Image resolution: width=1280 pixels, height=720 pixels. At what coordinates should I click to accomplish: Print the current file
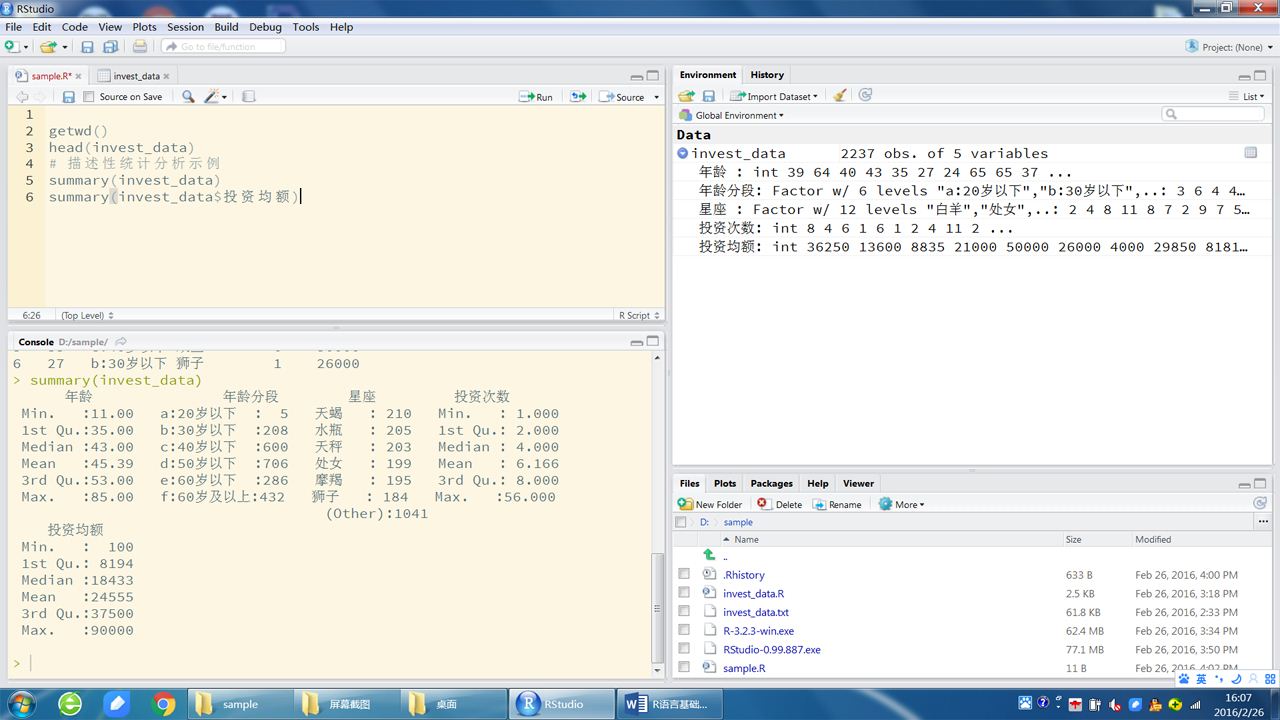[x=140, y=47]
